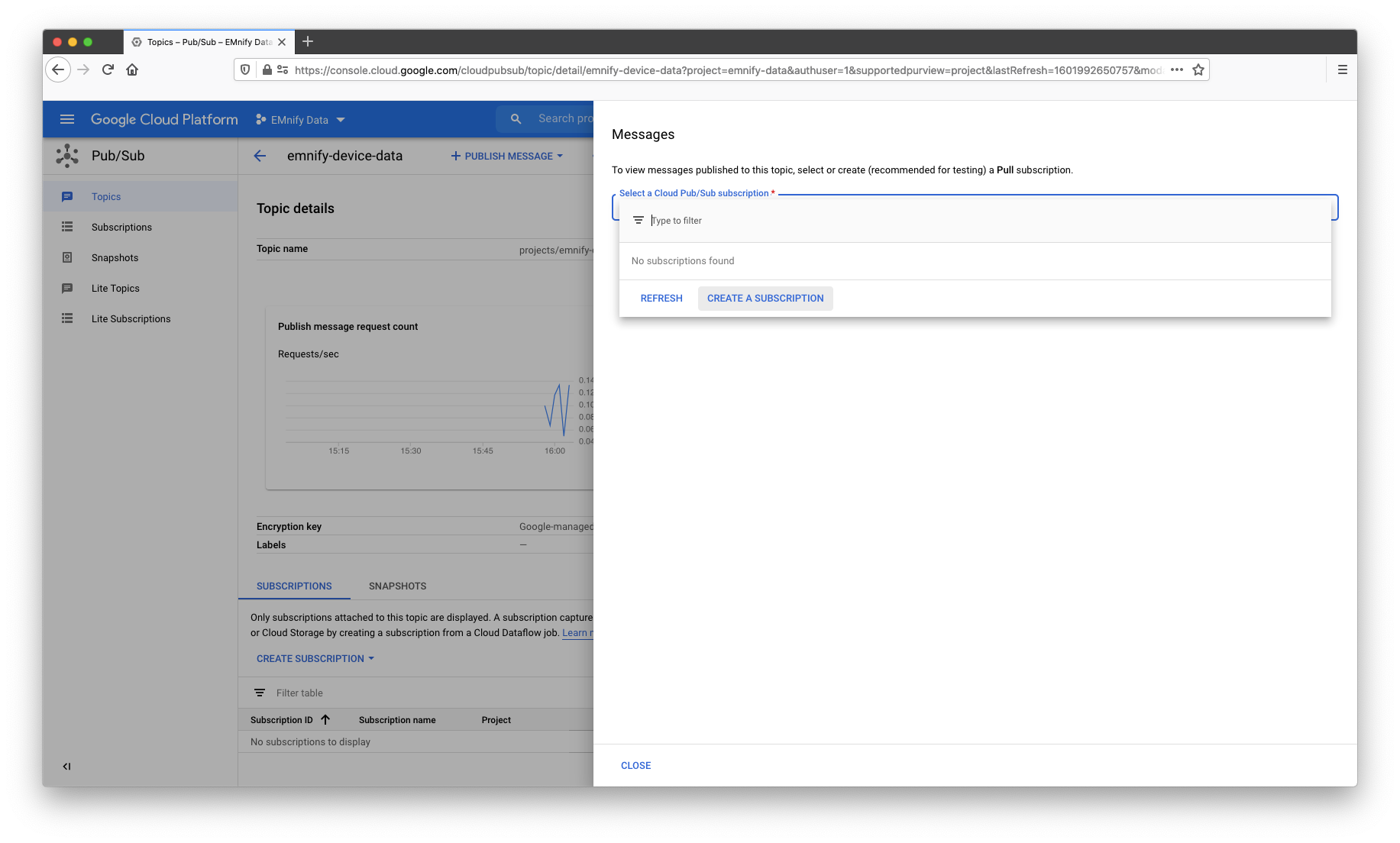Expand the CREATE SUBSCRIPTION dropdown
Image resolution: width=1400 pixels, height=843 pixels.
pos(315,658)
